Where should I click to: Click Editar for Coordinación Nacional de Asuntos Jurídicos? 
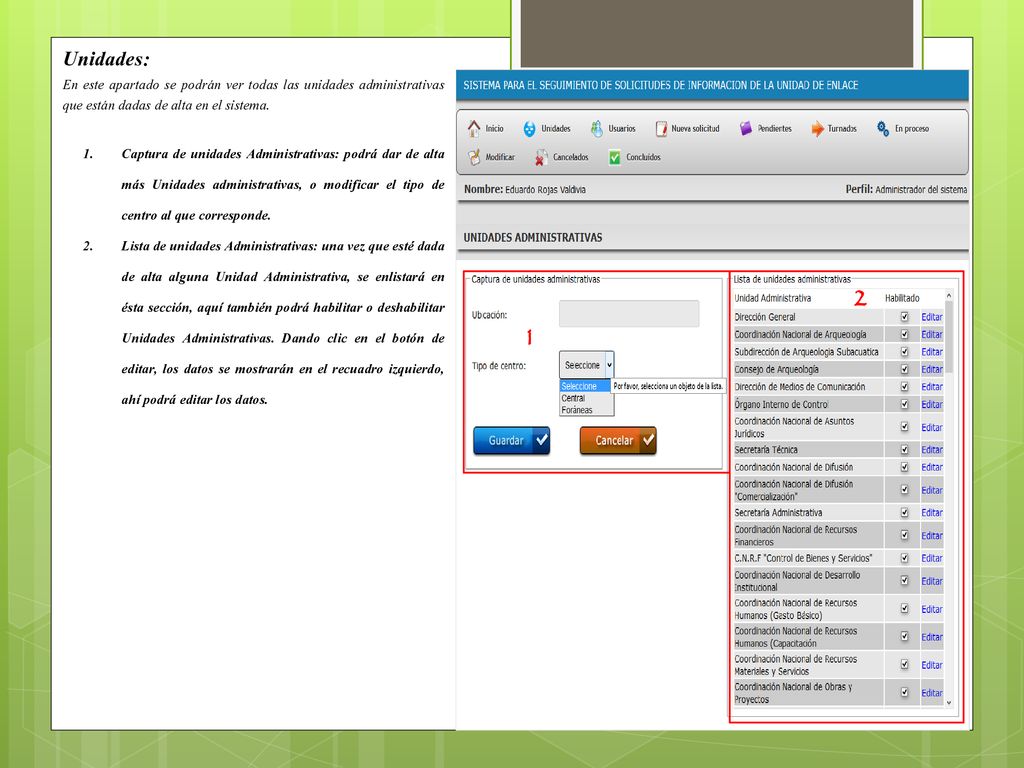click(931, 427)
